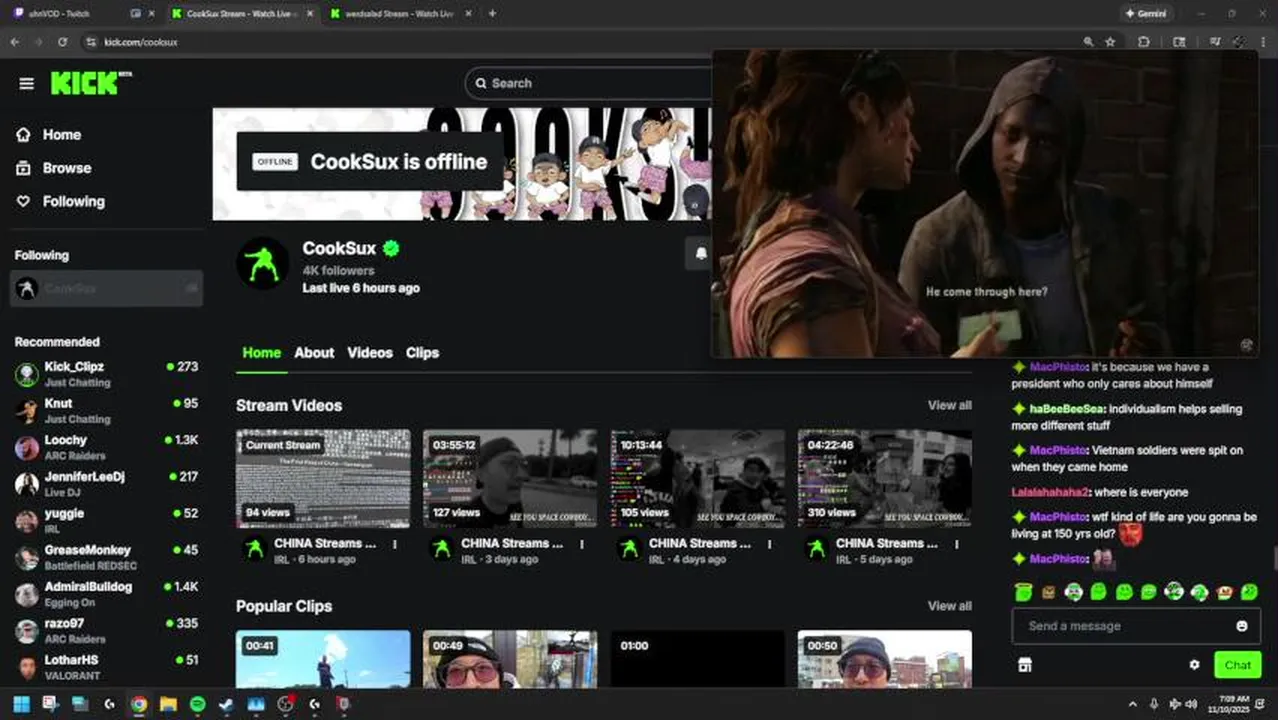Open GreaseMonkey recommended channel
This screenshot has height=720, width=1278.
click(x=107, y=557)
